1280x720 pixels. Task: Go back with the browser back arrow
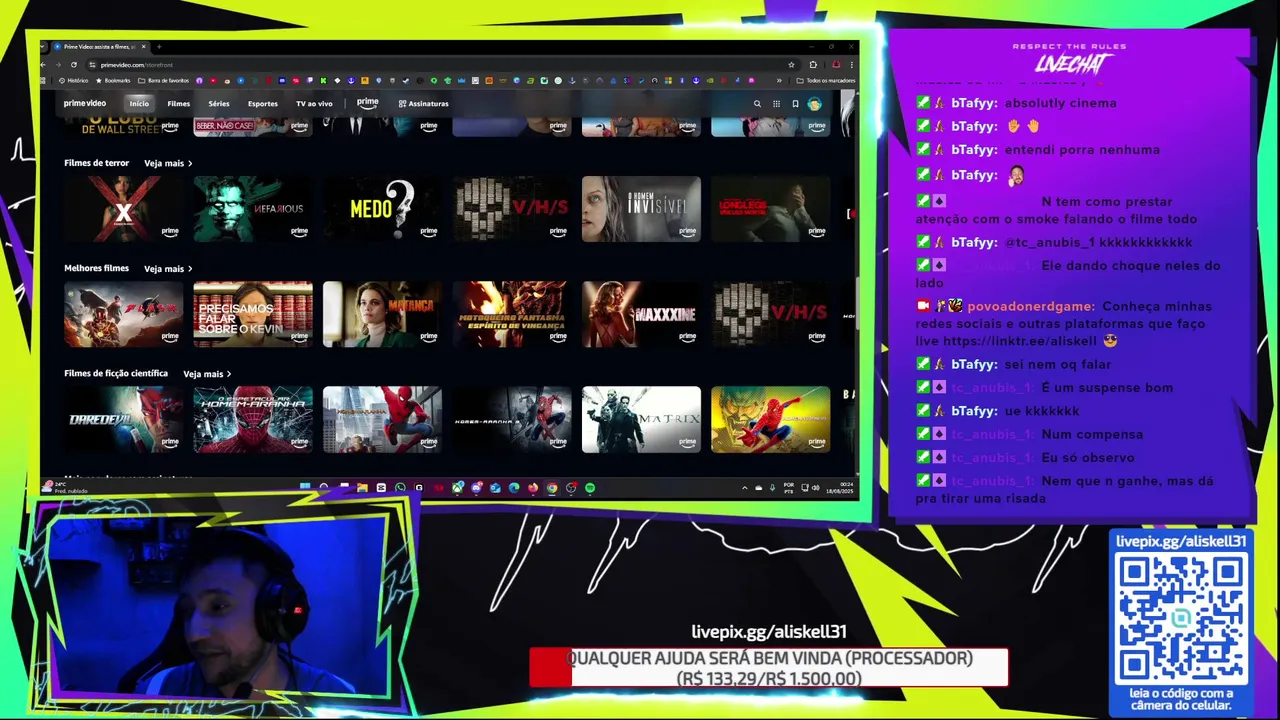[x=43, y=64]
